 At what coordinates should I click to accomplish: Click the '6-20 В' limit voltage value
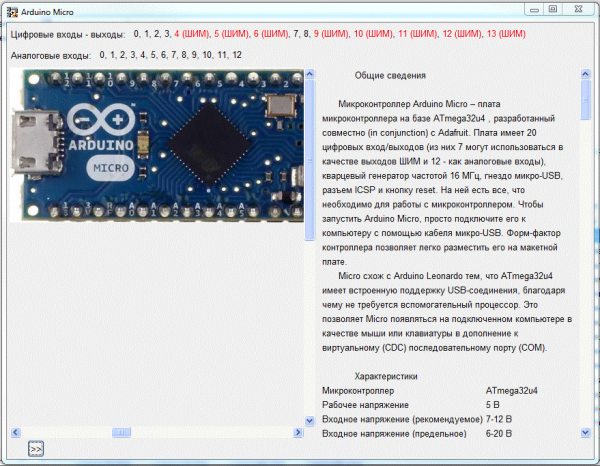click(499, 434)
